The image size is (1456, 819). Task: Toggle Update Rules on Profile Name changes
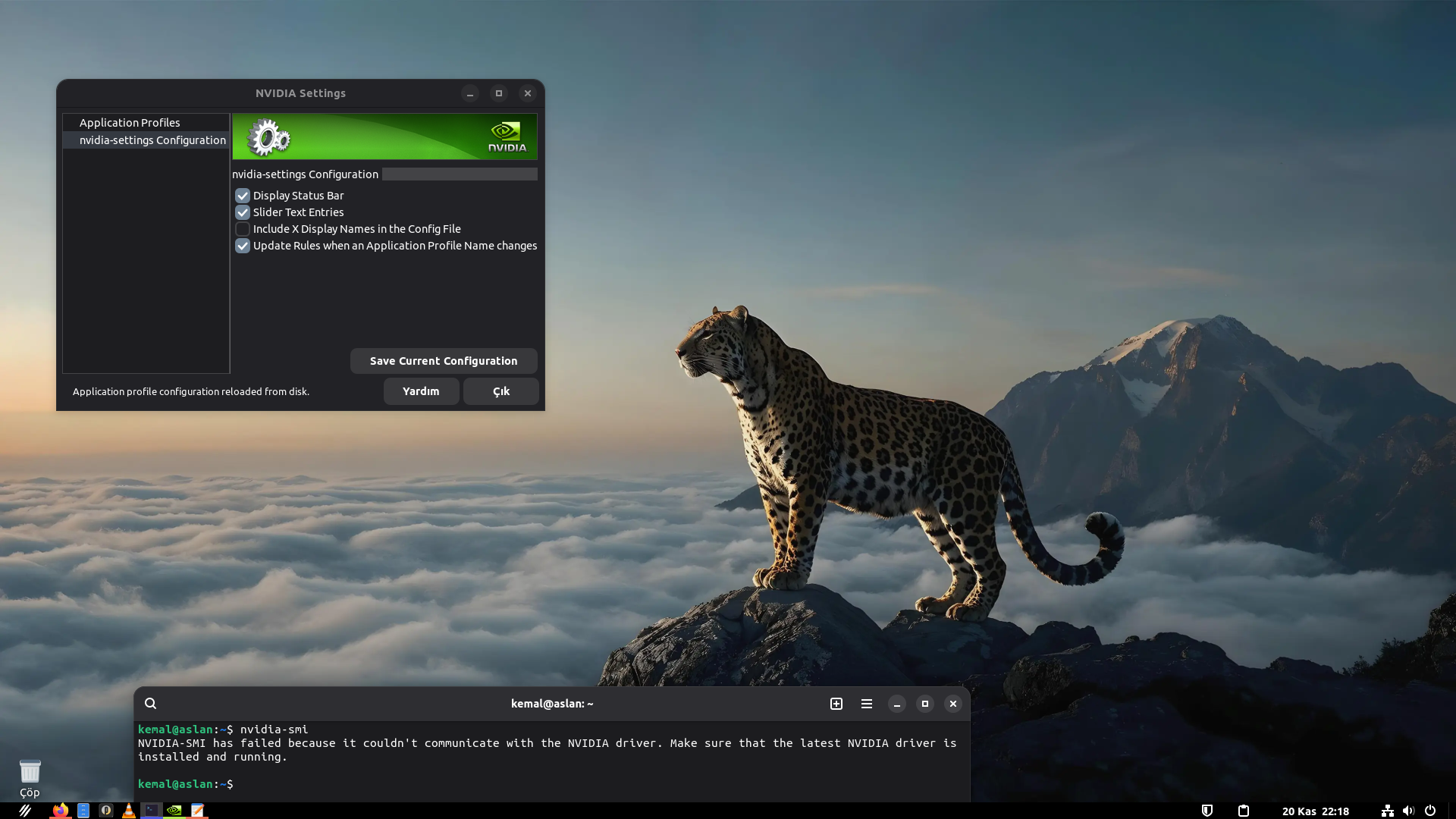point(243,246)
